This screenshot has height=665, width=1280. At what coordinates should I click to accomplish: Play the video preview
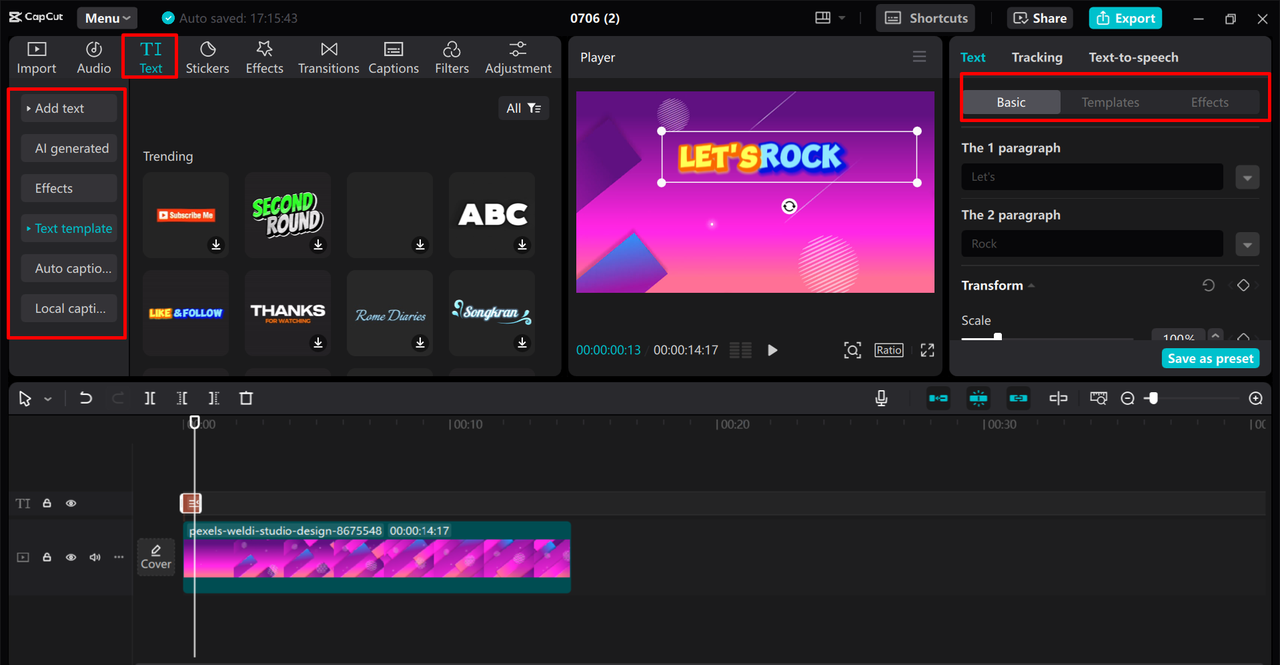(772, 350)
